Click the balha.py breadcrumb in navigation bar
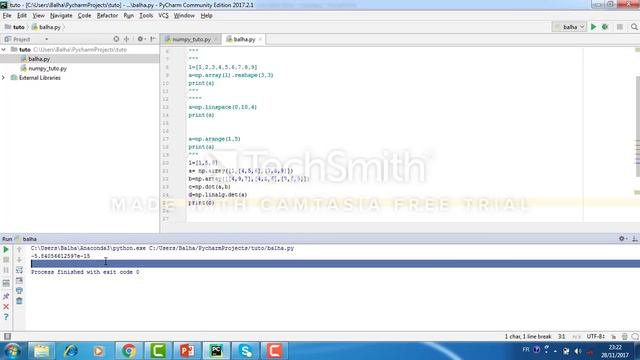 (x=46, y=27)
